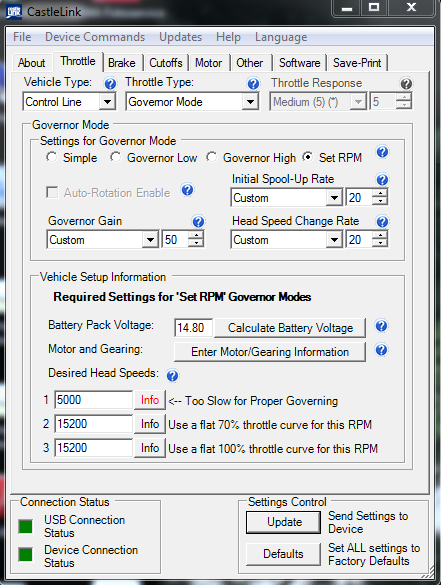Click the first Desired Head Speed field
The image size is (441, 585).
point(93,400)
